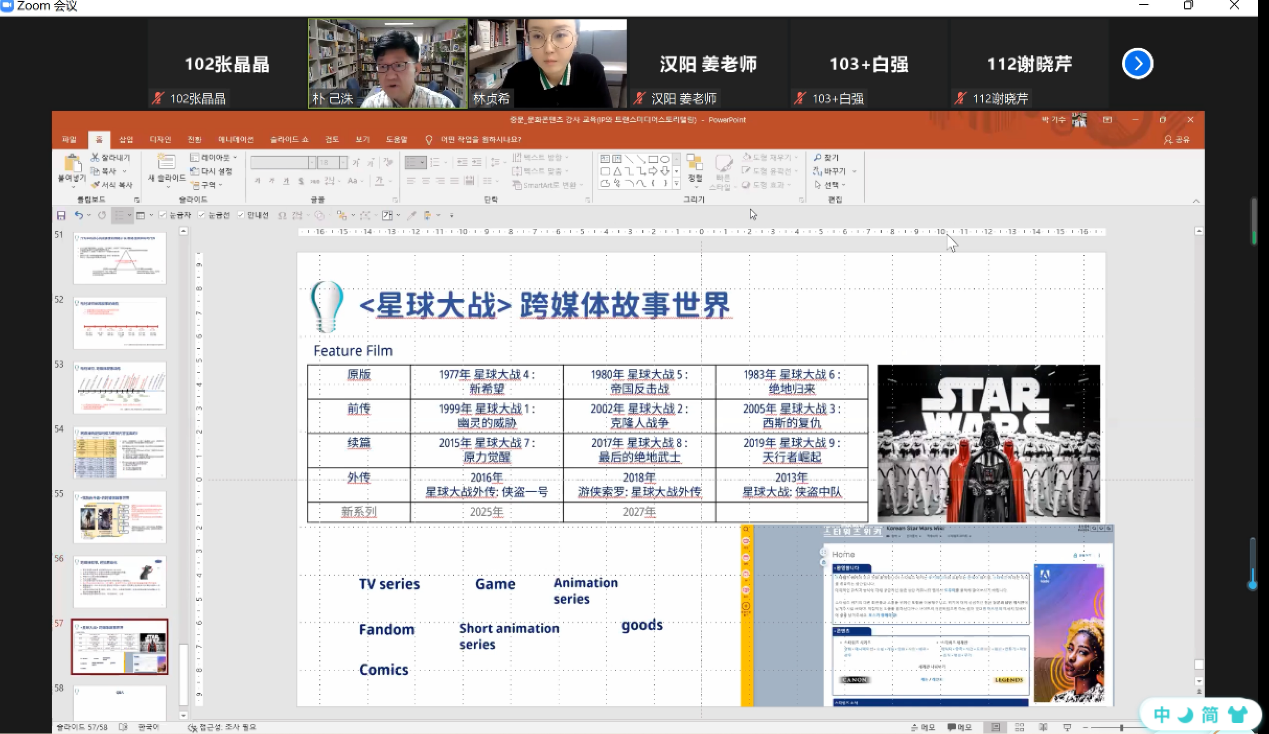Click 102张晶晶 participant tile
This screenshot has height=734, width=1269.
pos(227,64)
